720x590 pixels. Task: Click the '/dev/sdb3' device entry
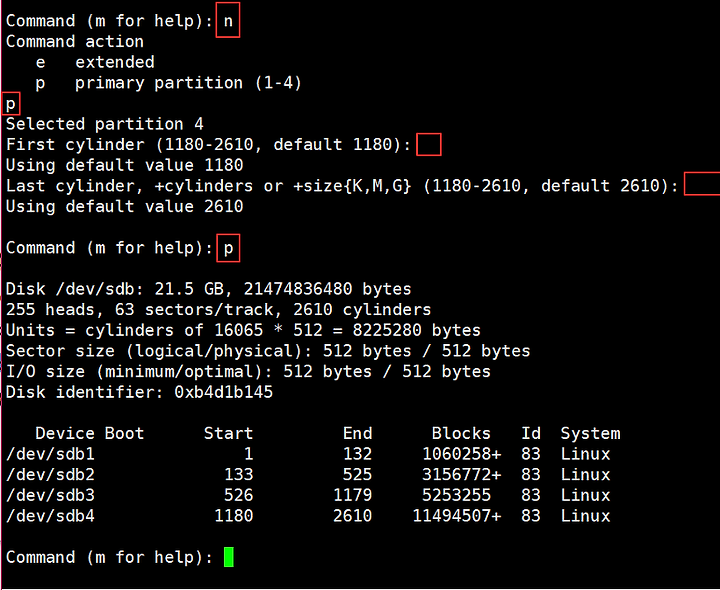[x=50, y=495]
